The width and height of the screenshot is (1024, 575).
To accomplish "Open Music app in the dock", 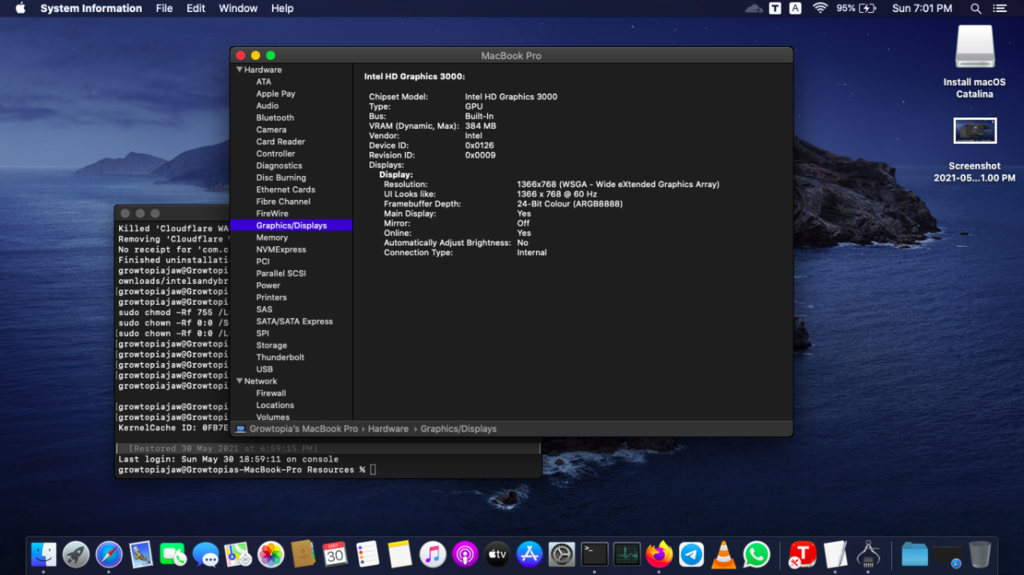I will tap(432, 555).
